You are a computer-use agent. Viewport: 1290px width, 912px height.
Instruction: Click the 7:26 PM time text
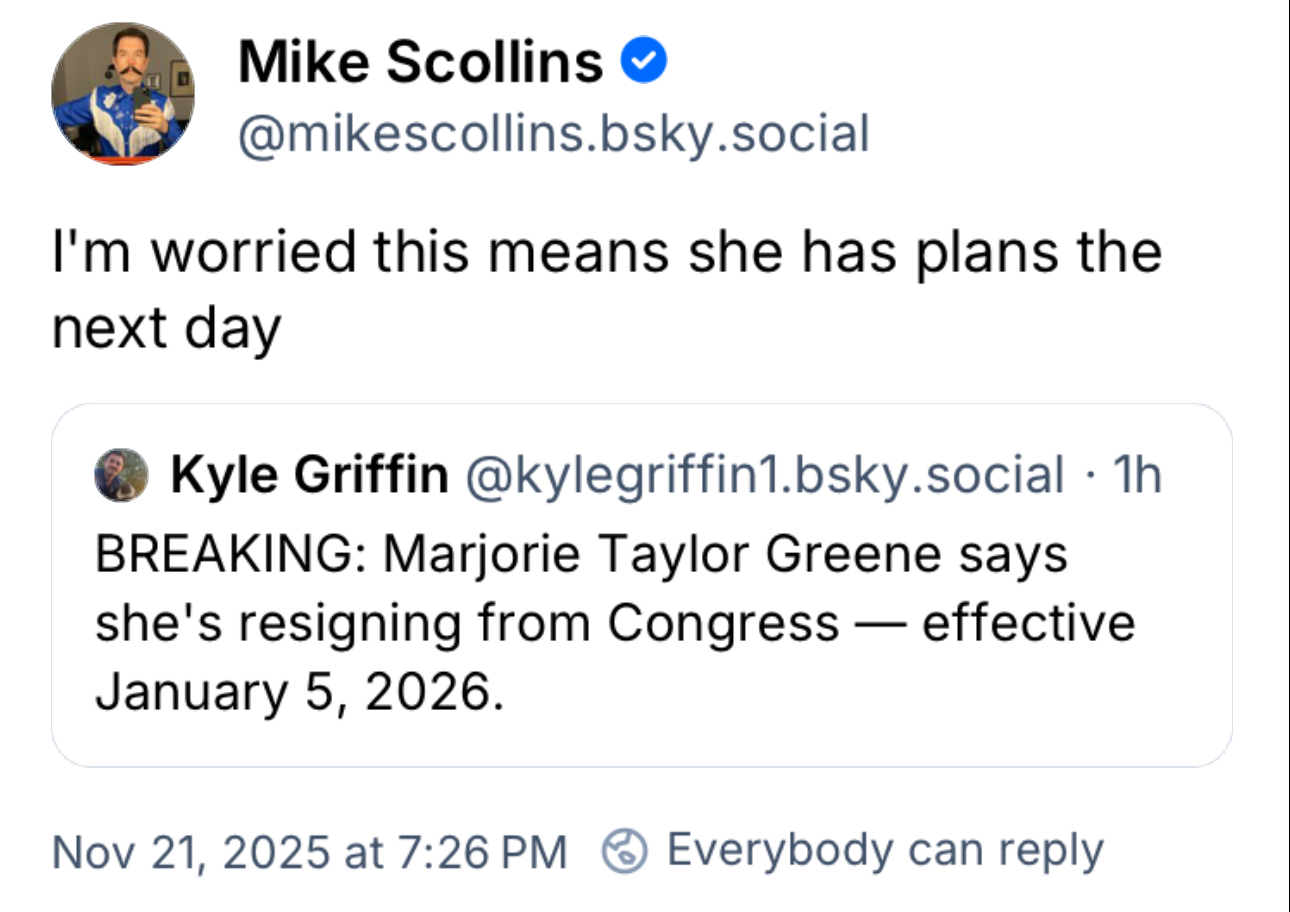pos(483,851)
